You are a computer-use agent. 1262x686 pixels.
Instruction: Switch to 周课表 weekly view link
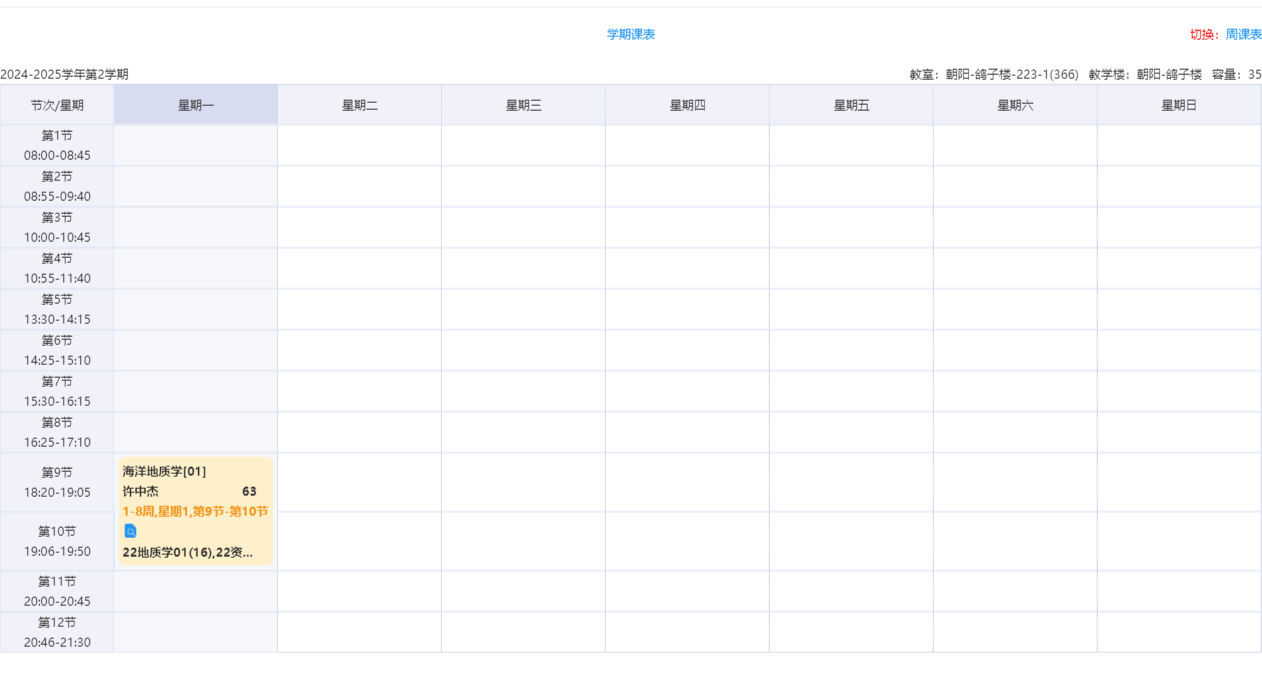click(x=1244, y=34)
